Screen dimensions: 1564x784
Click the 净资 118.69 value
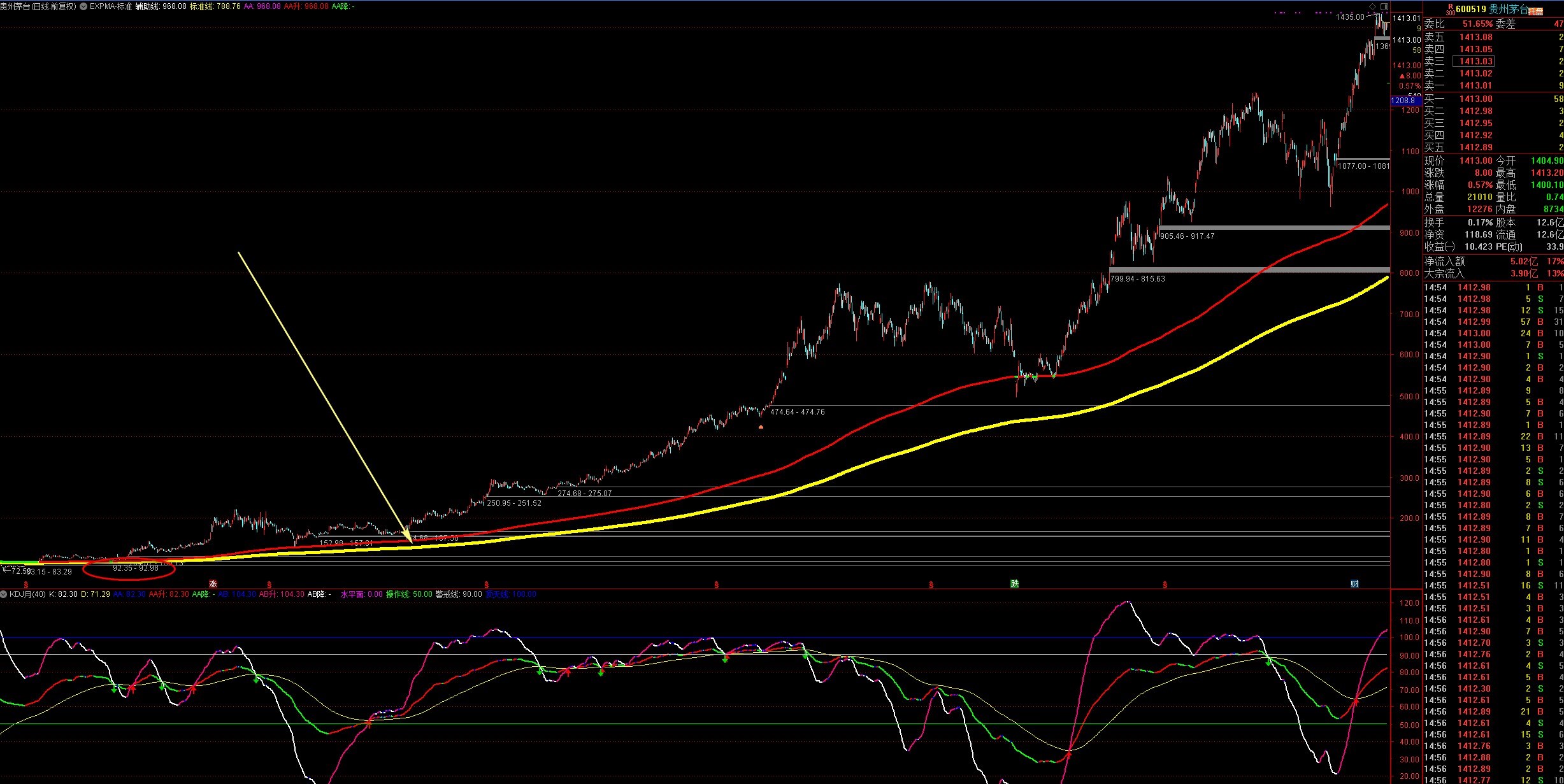pyautogui.click(x=1479, y=234)
